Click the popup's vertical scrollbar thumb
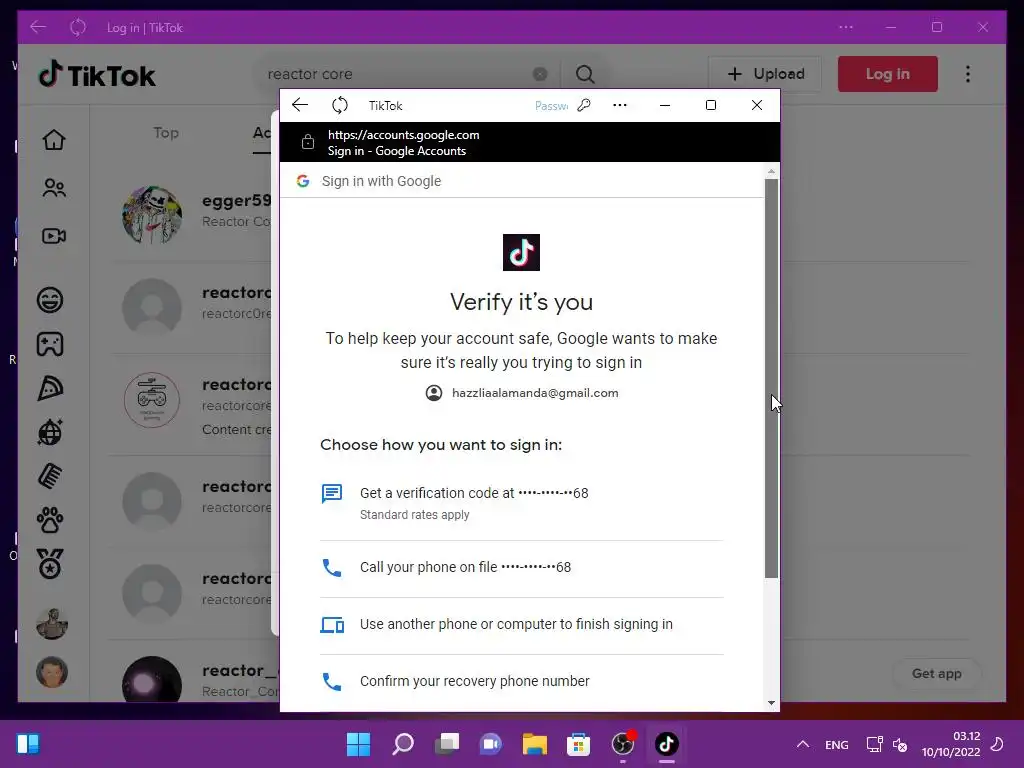 pyautogui.click(x=771, y=377)
